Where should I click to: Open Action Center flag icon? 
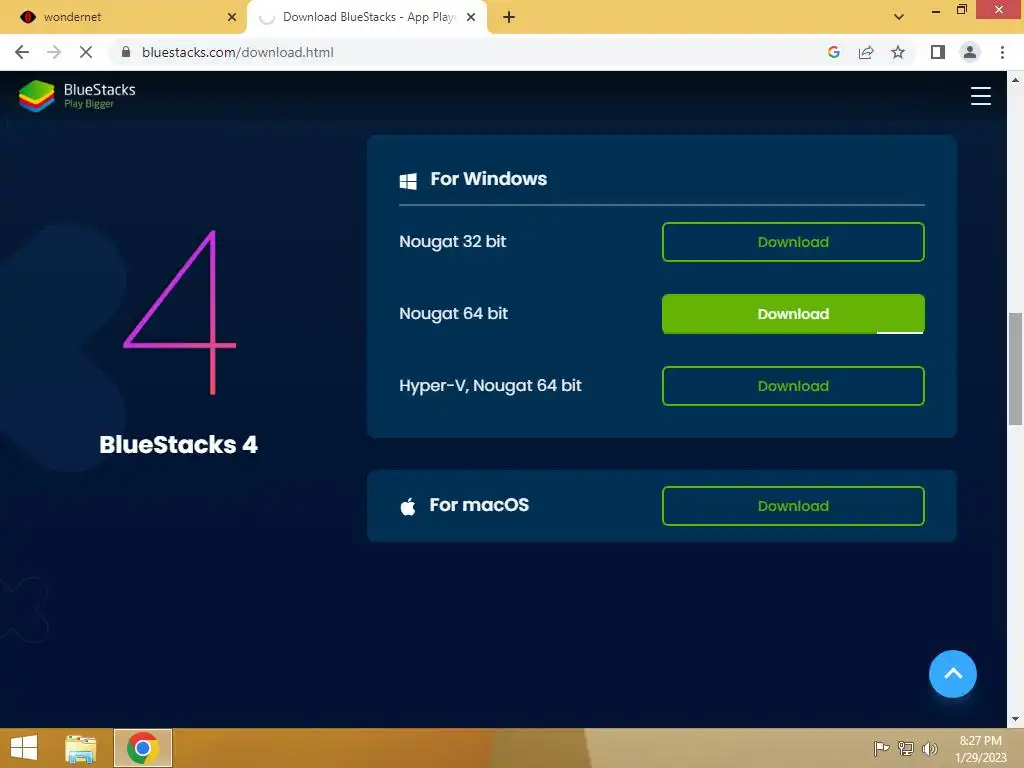pos(881,748)
